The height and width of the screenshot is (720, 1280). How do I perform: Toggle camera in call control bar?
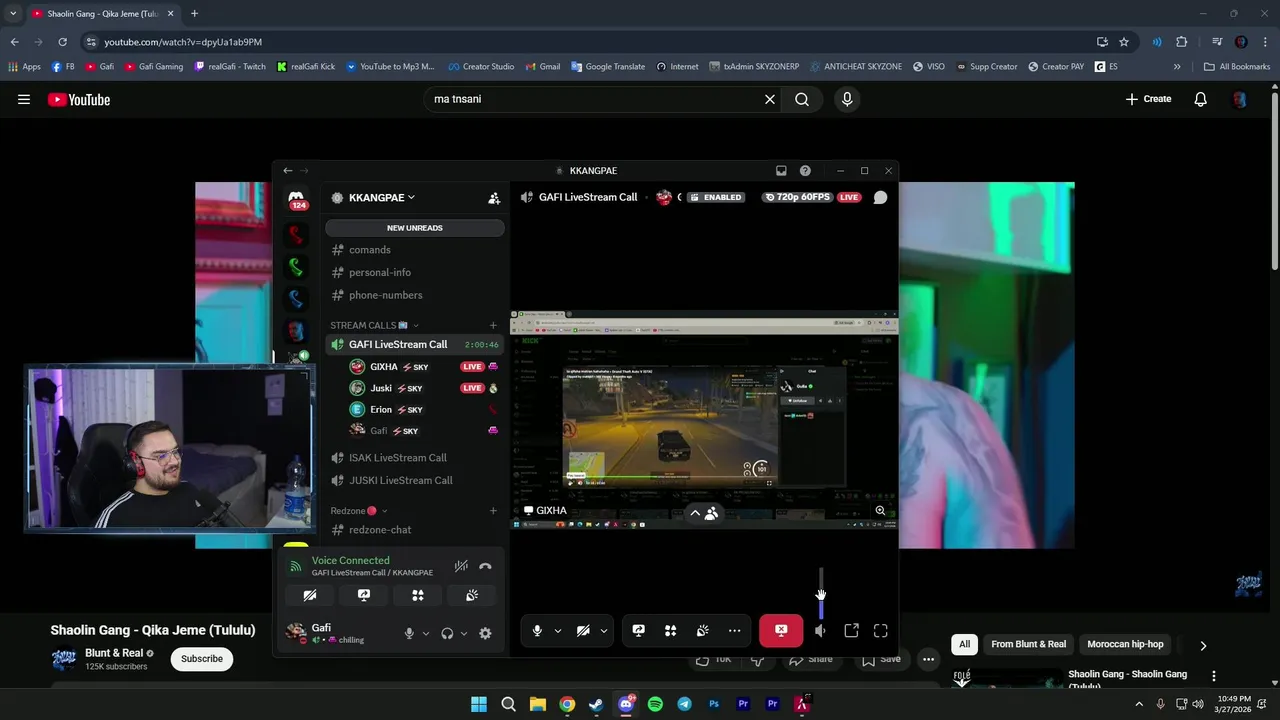pos(583,631)
